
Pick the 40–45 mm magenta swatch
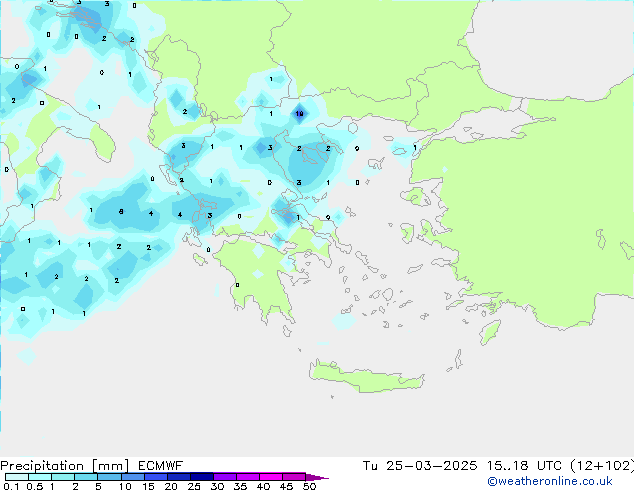coord(271,477)
